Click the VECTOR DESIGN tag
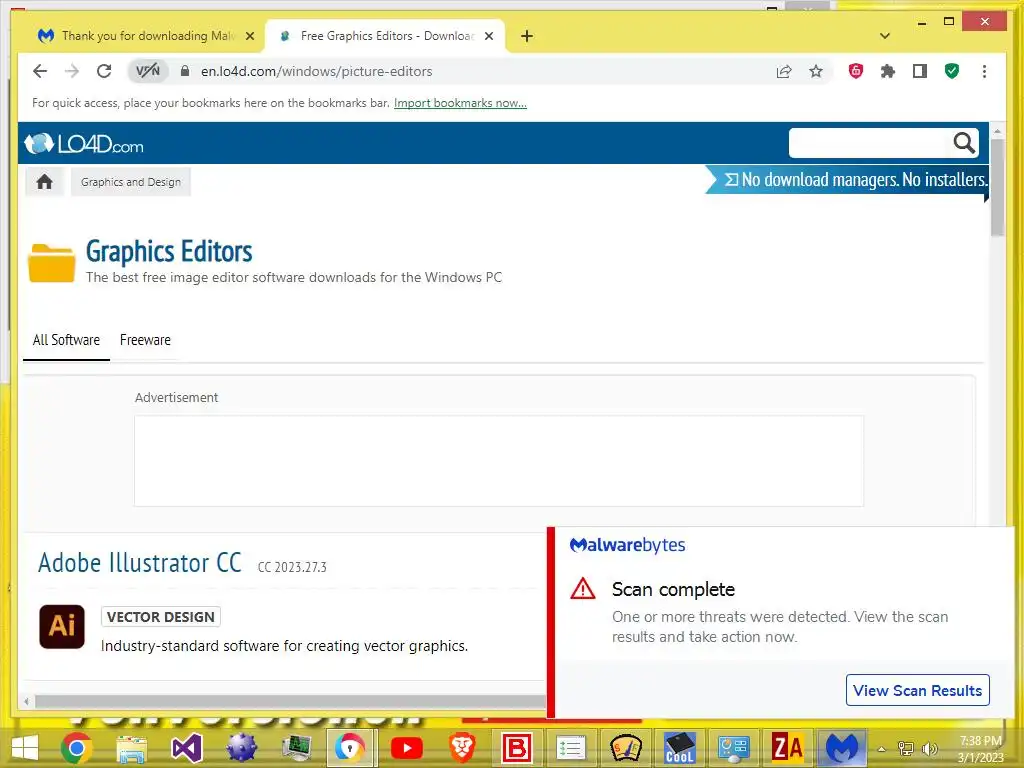The height and width of the screenshot is (768, 1024). tap(161, 617)
